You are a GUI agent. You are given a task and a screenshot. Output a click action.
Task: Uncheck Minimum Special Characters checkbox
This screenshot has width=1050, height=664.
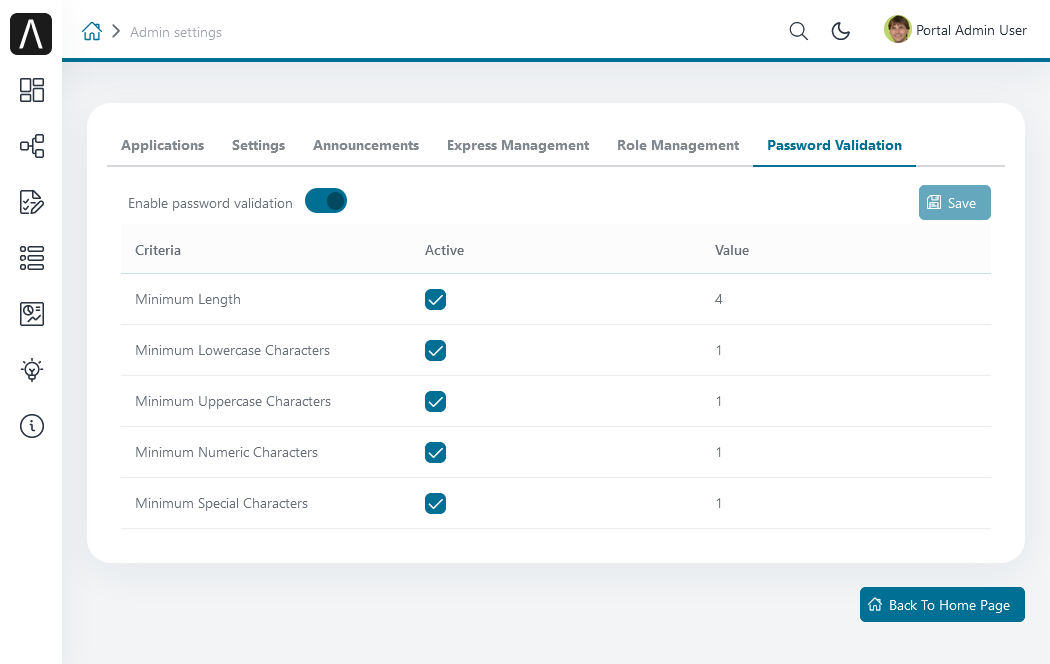point(435,503)
